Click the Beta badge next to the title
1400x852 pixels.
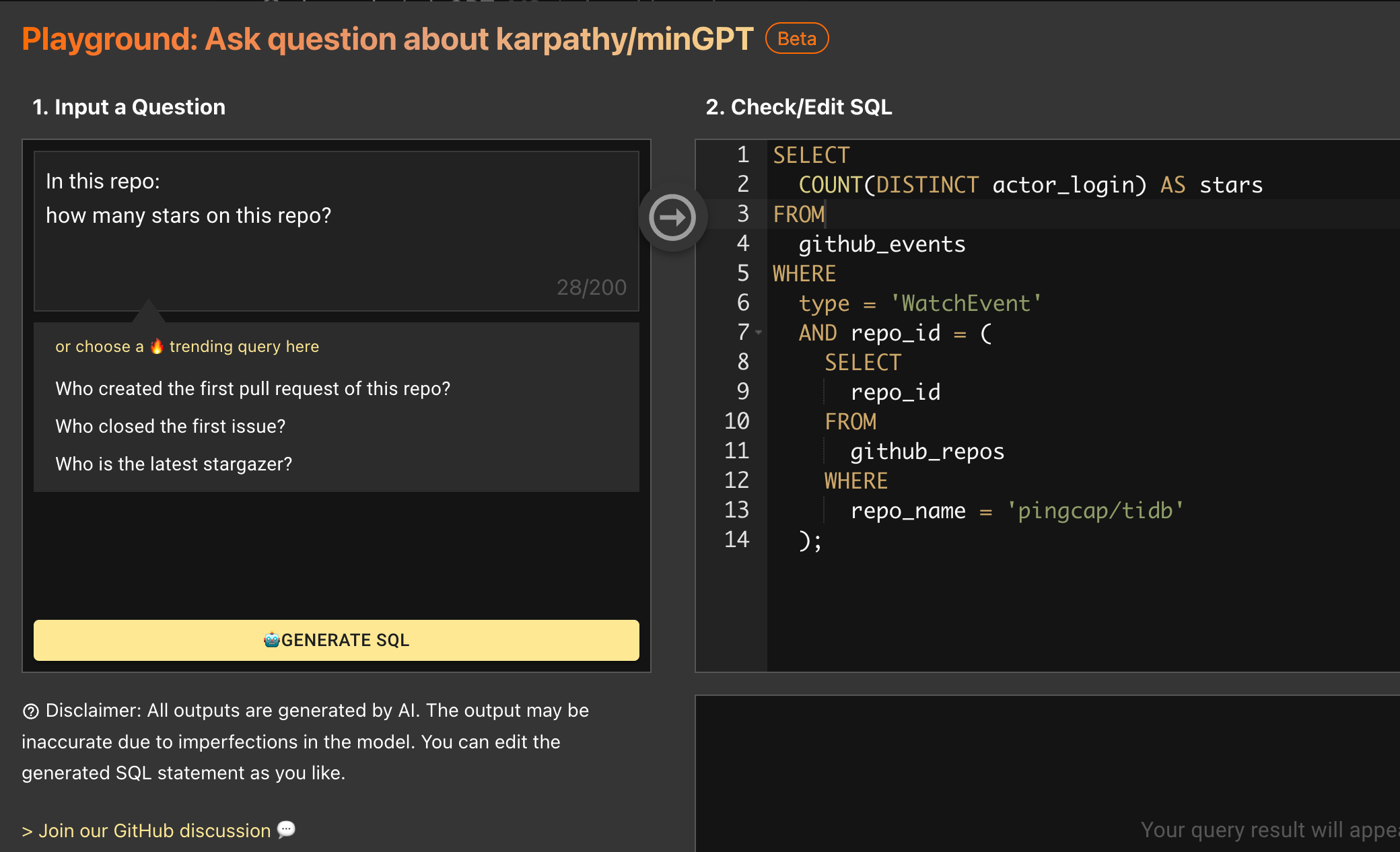coord(797,38)
